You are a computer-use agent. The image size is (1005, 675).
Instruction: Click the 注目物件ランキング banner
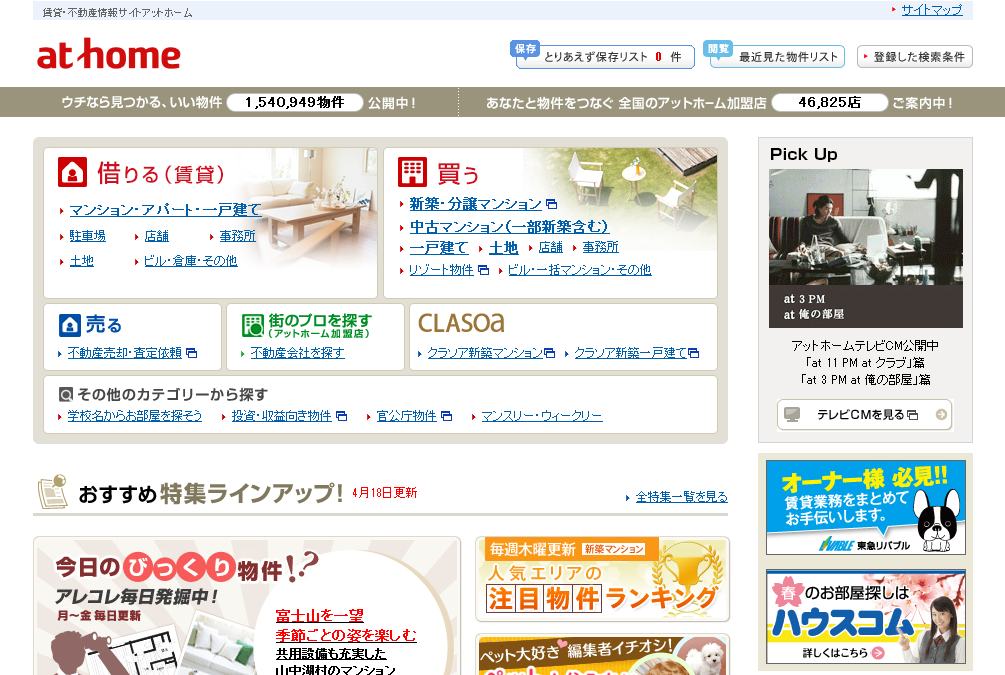tap(602, 579)
